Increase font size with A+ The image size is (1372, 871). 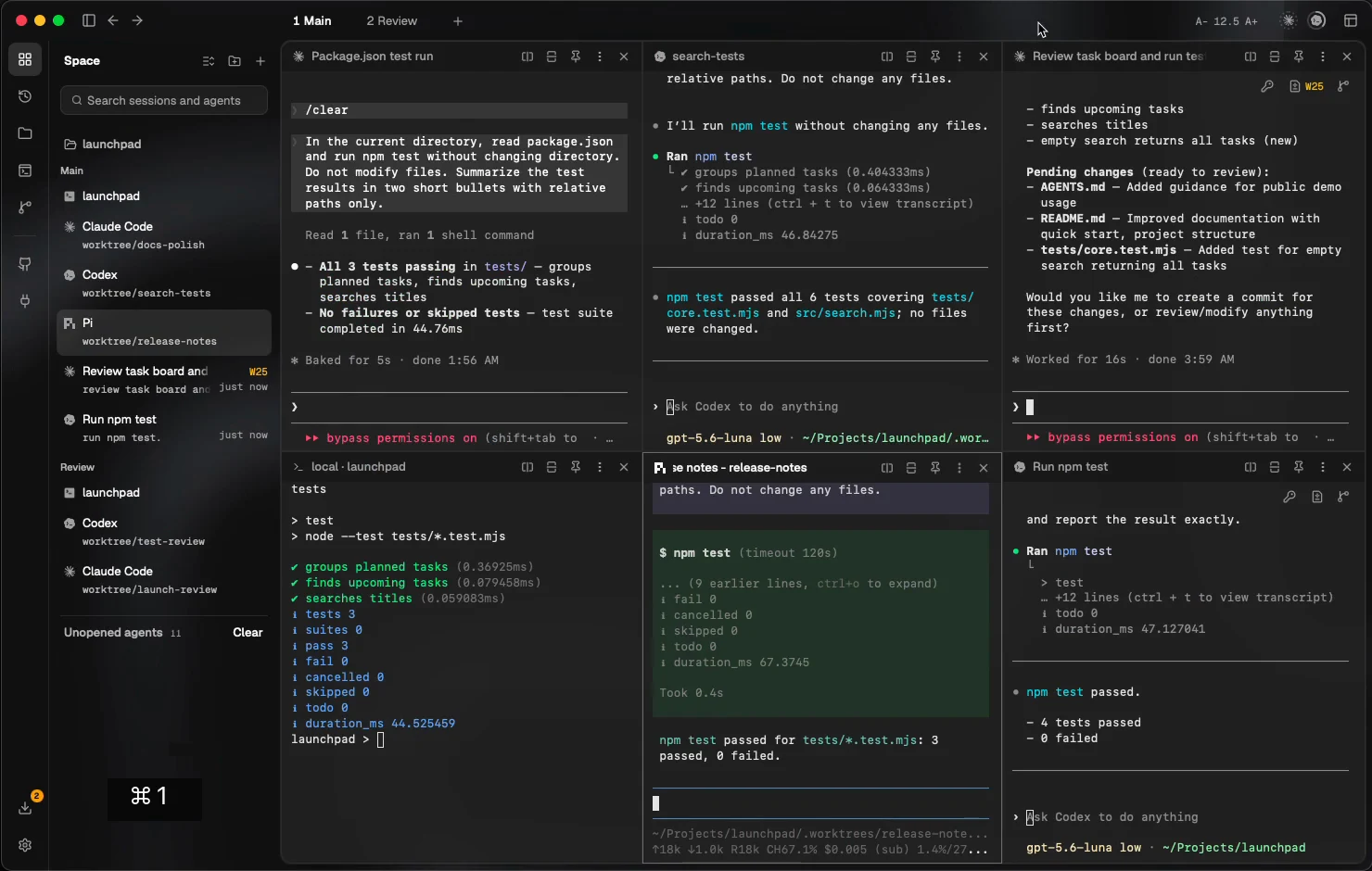1251,21
